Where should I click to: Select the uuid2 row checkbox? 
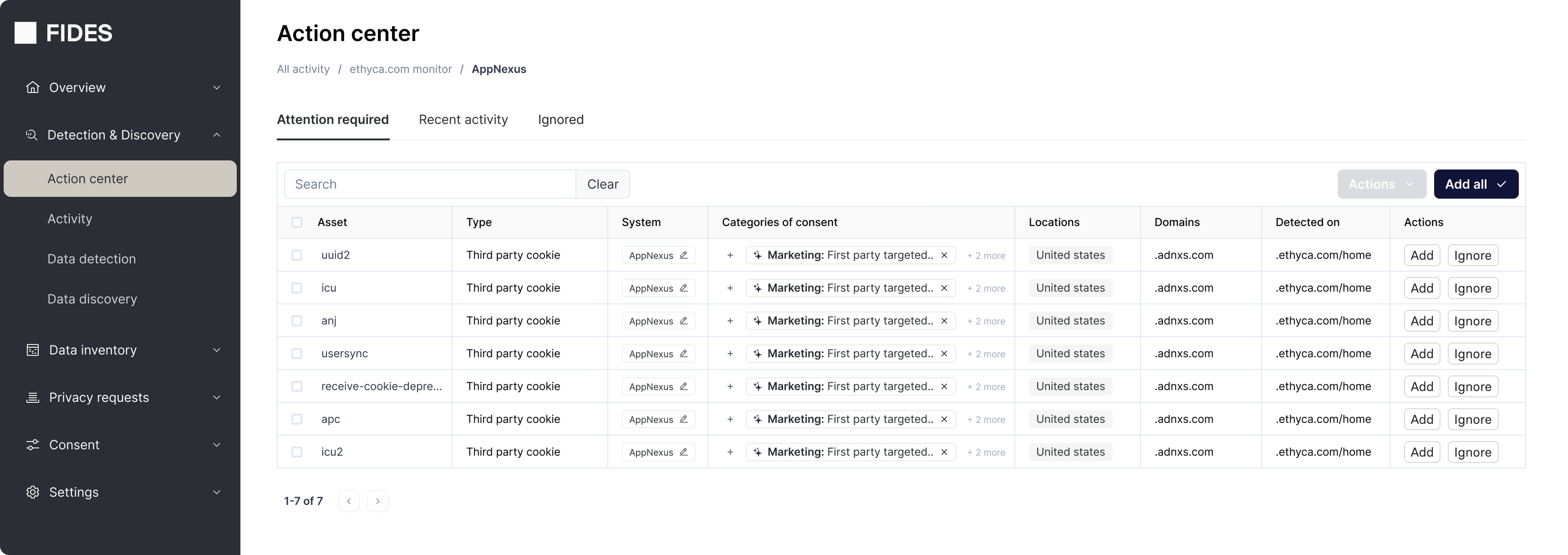pos(296,255)
